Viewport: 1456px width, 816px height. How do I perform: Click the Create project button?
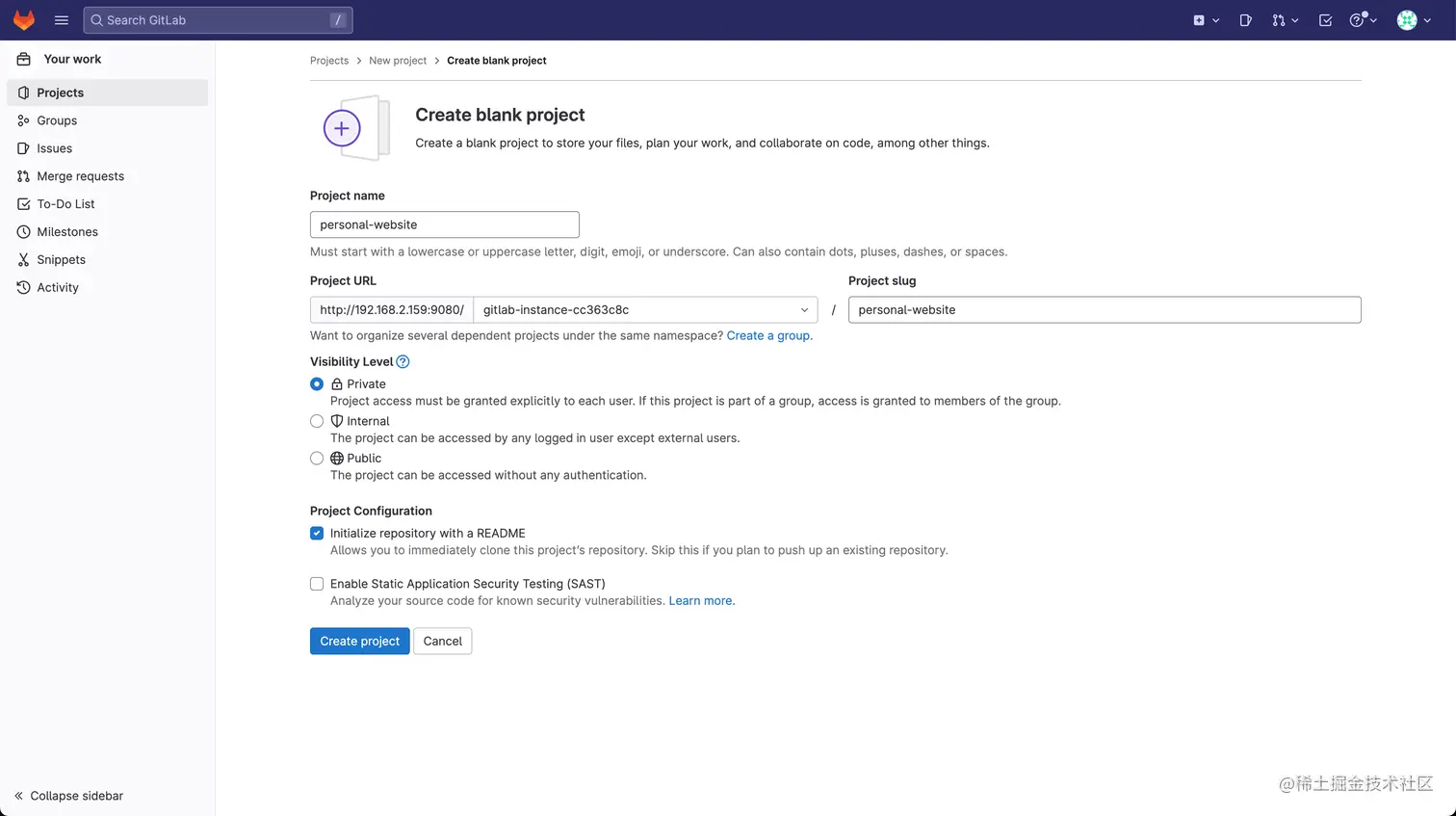[359, 642]
